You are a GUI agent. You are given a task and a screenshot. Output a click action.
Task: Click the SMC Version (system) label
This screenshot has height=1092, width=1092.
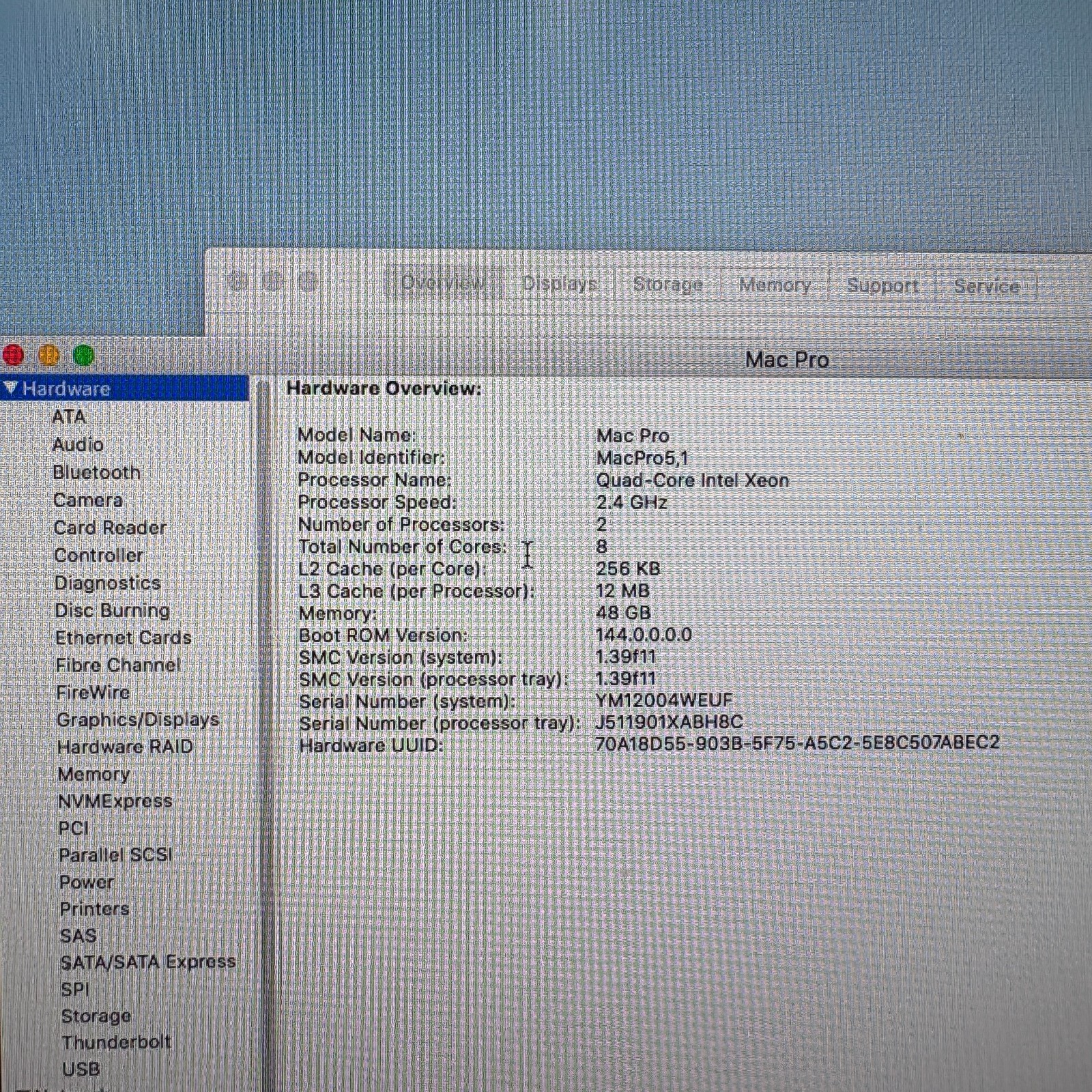[x=400, y=657]
